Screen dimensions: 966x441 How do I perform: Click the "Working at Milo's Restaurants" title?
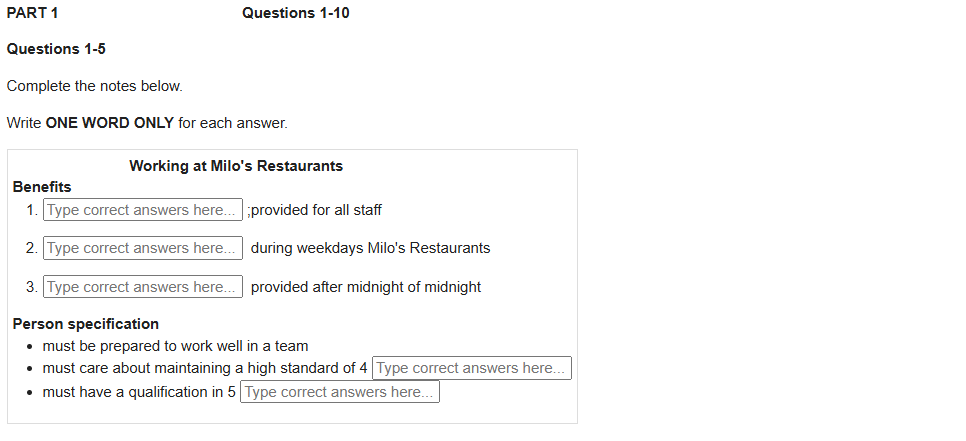(236, 166)
